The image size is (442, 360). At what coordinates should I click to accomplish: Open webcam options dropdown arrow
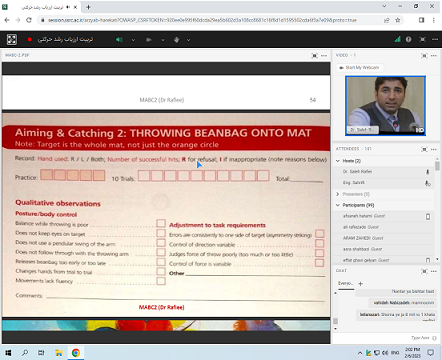click(x=163, y=40)
